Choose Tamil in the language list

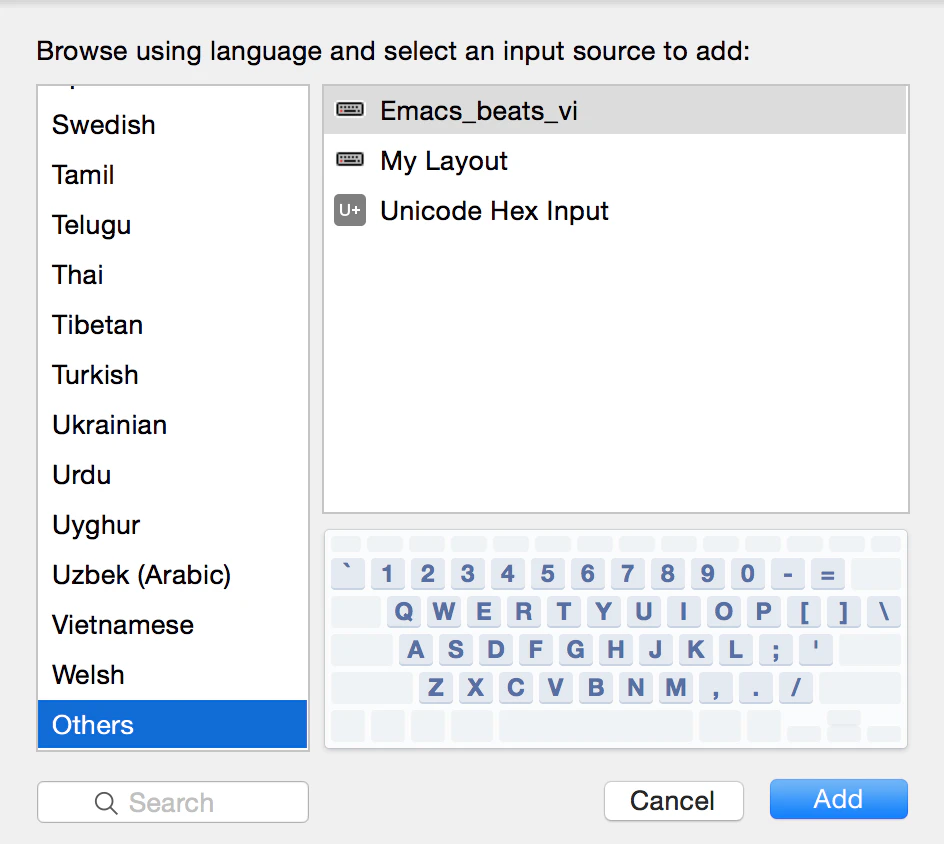172,175
